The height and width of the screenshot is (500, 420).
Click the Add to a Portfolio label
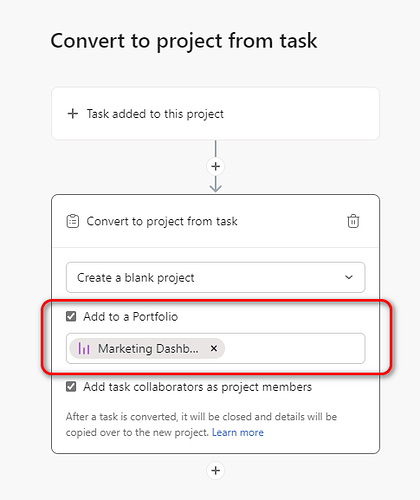[131, 317]
